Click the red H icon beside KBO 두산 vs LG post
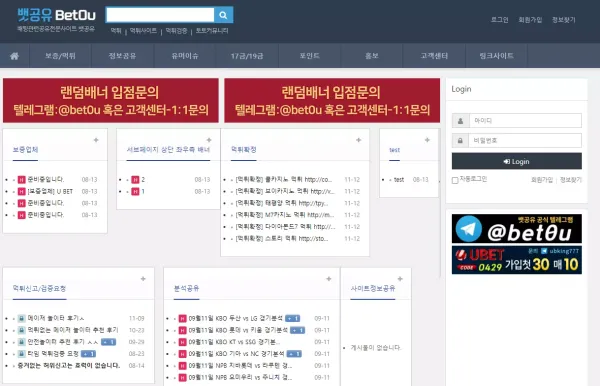The width and height of the screenshot is (600, 386). coord(183,318)
